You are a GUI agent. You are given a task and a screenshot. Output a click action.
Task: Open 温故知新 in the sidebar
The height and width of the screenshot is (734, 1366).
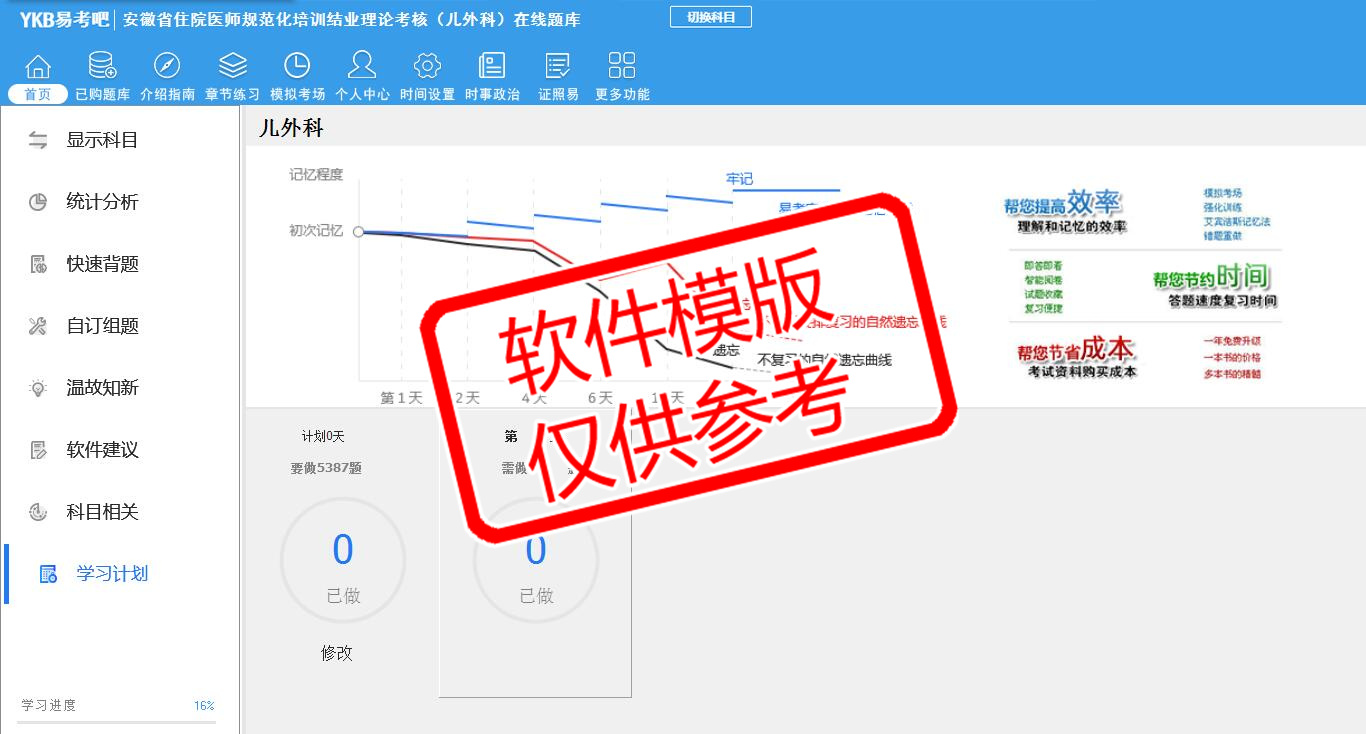(x=101, y=388)
